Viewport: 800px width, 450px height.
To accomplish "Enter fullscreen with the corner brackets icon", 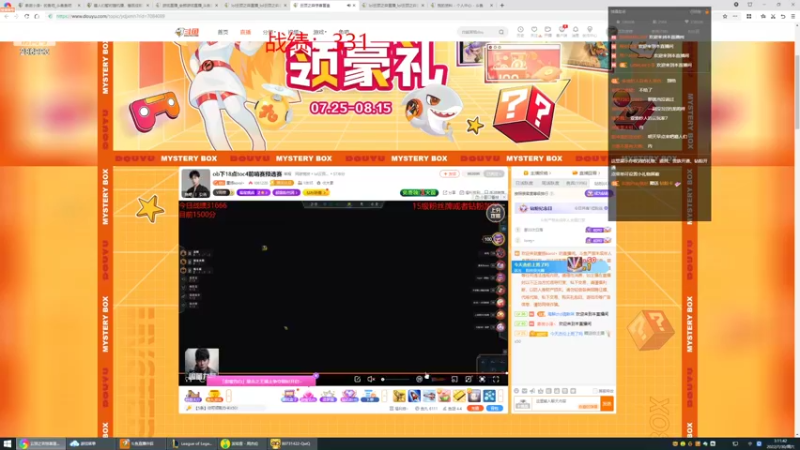I will click(x=496, y=379).
